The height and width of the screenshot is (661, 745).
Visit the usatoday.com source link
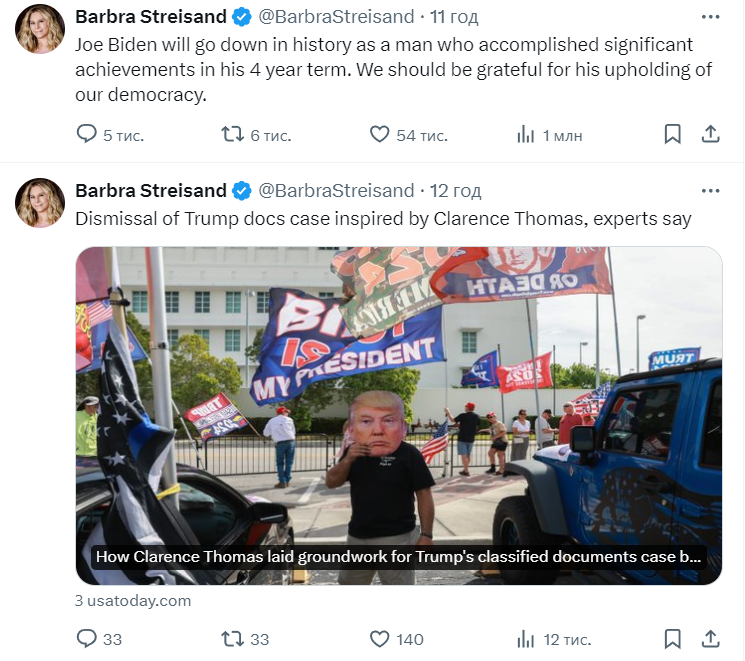coord(133,601)
